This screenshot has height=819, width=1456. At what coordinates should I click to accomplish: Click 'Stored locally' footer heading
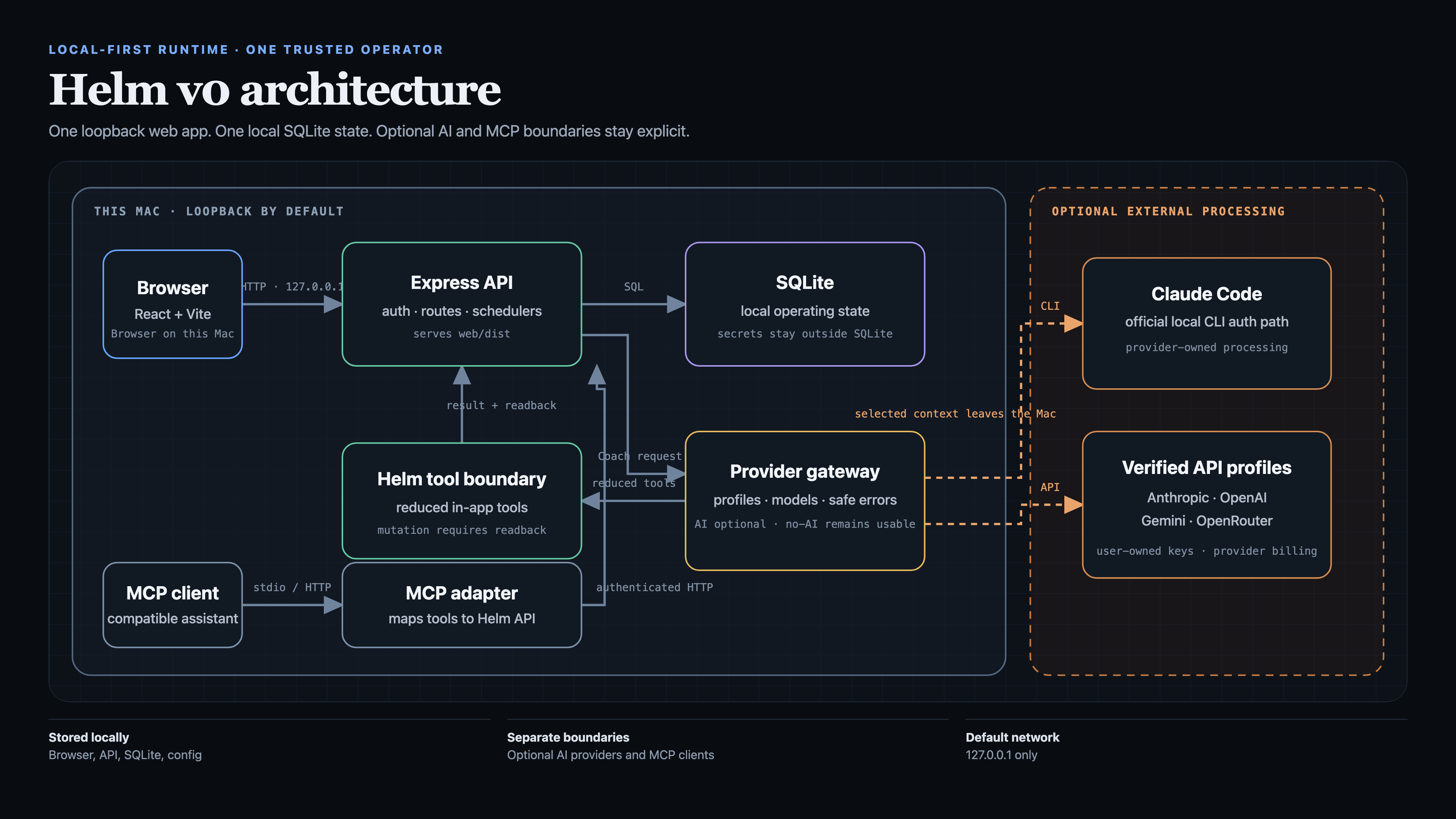[x=89, y=737]
